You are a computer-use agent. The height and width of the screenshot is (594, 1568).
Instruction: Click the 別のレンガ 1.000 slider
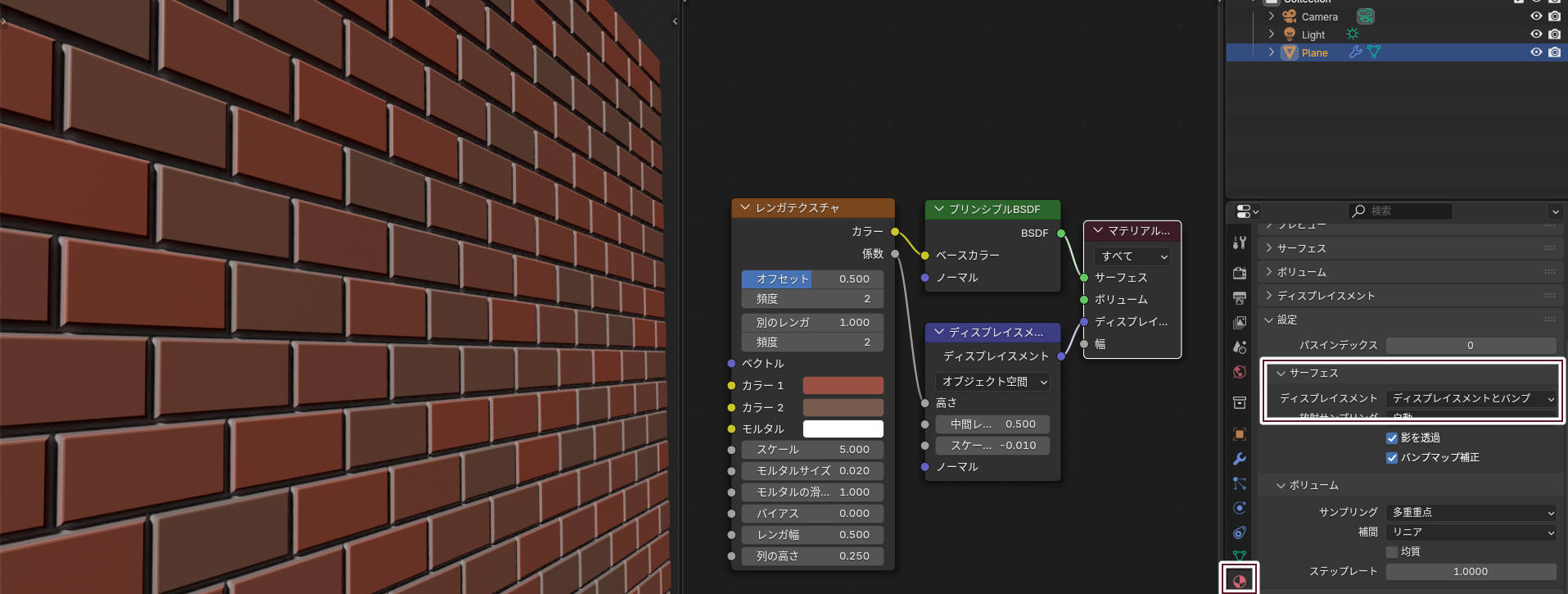point(812,323)
